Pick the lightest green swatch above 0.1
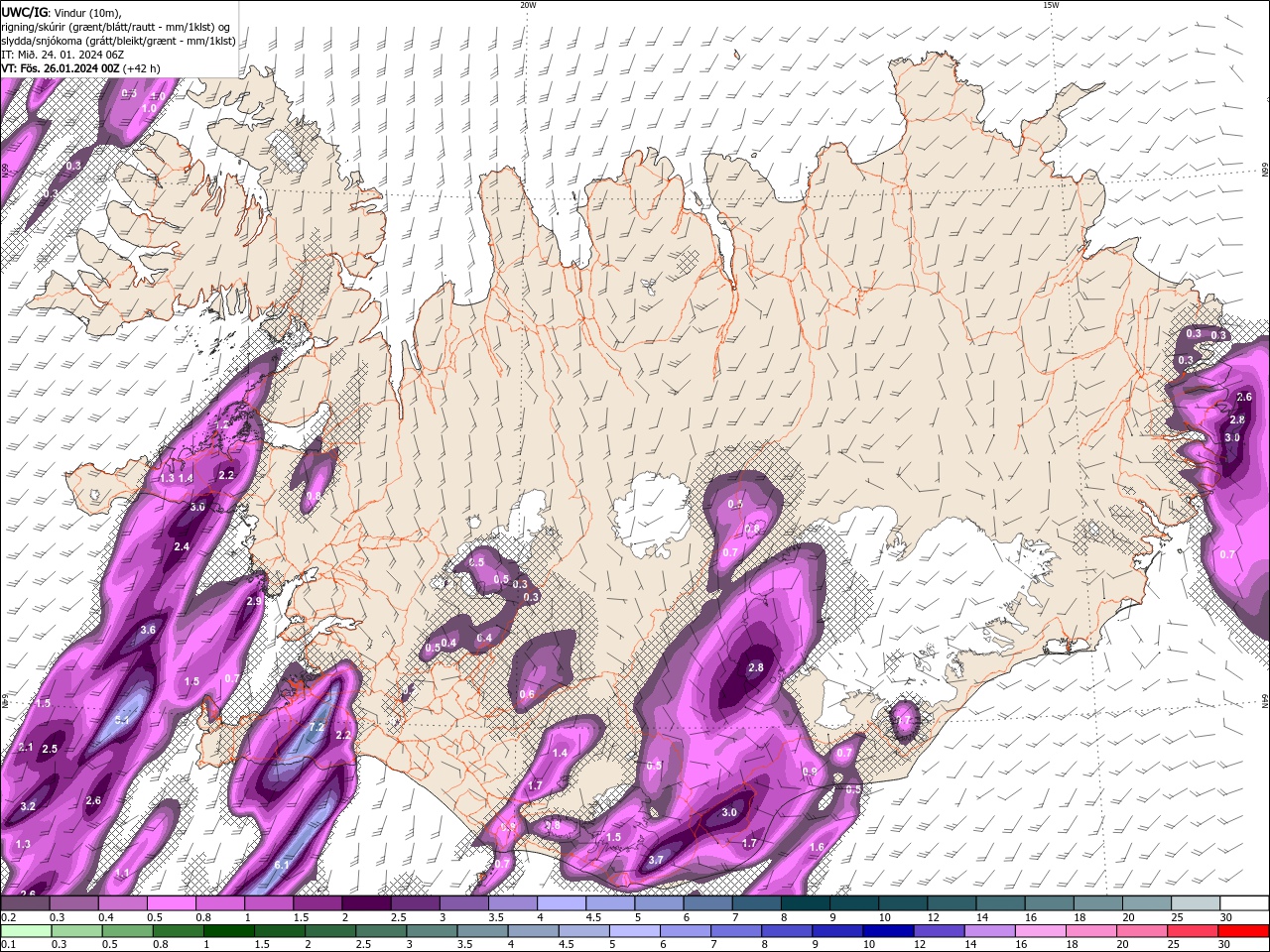 25,931
